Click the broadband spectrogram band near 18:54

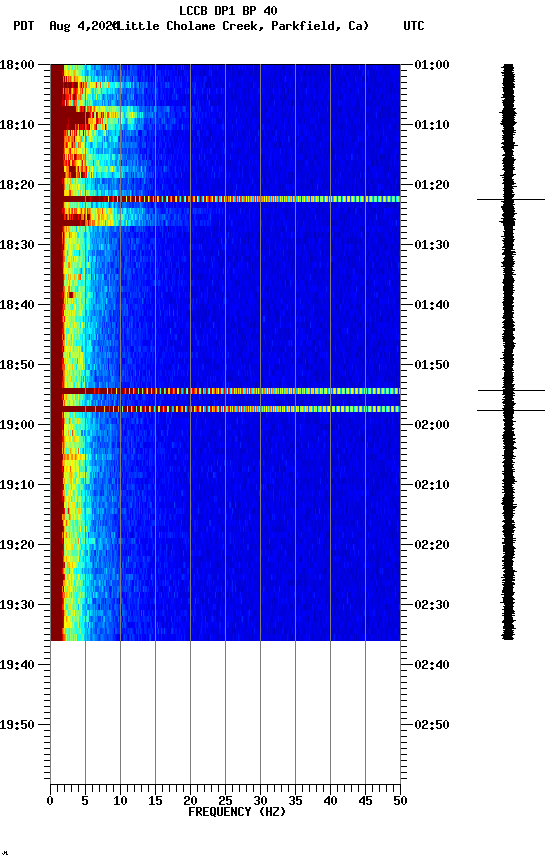click(x=225, y=391)
